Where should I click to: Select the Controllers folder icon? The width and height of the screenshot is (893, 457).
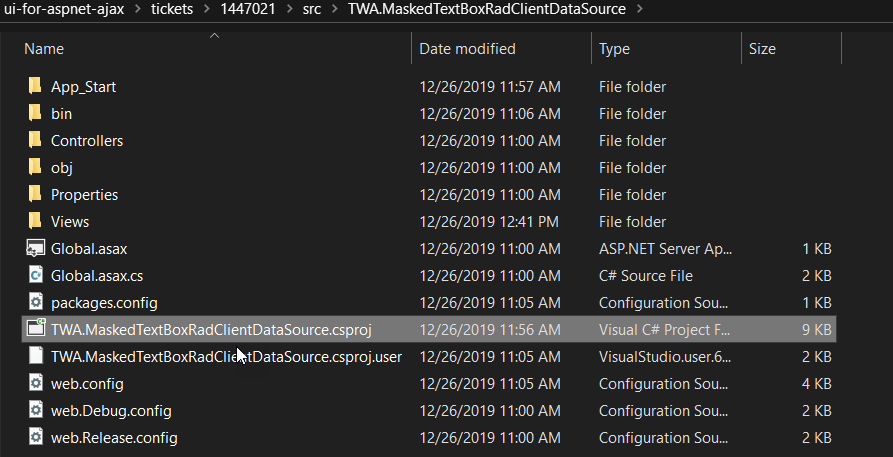point(35,141)
